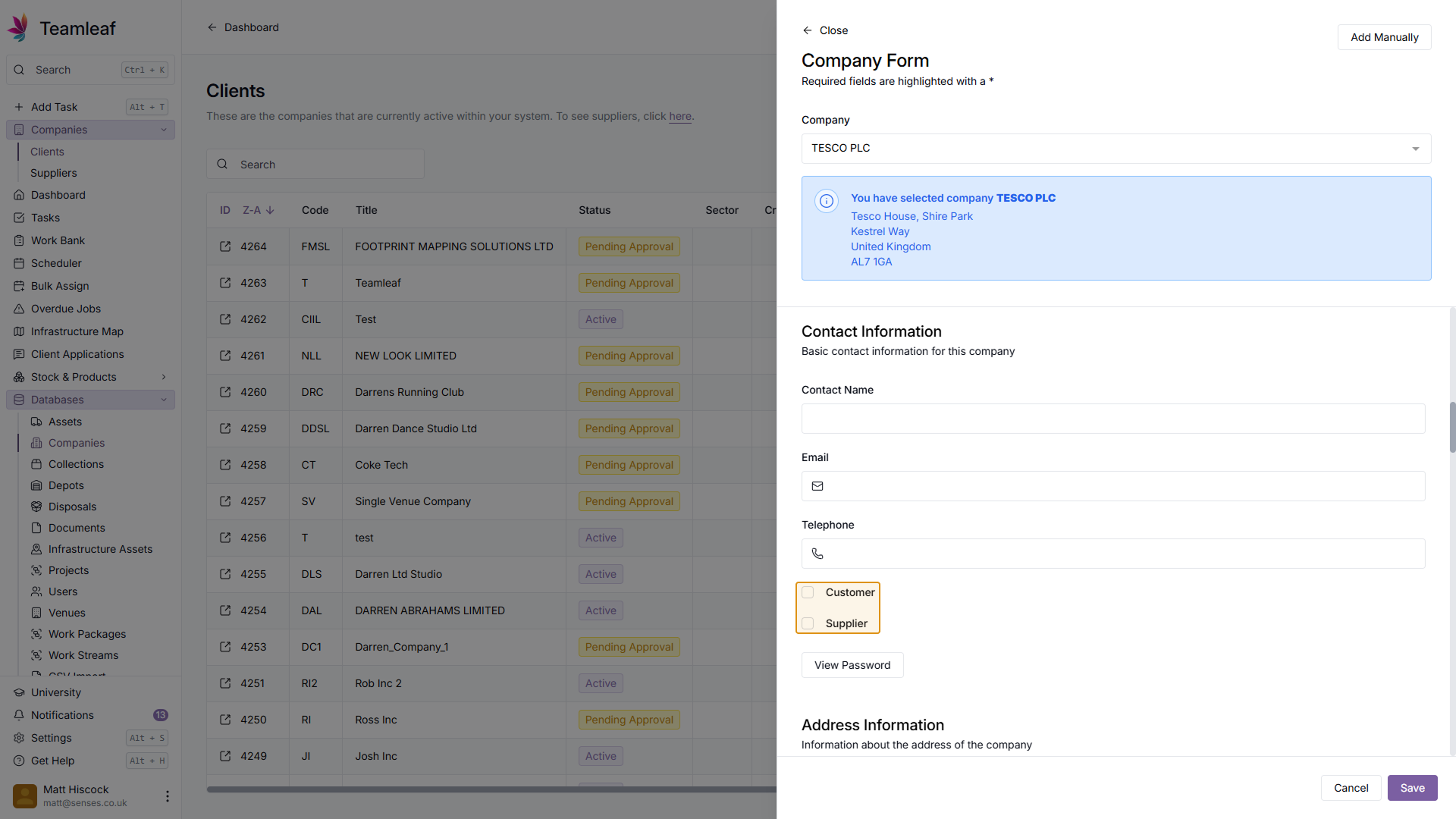The width and height of the screenshot is (1456, 819).
Task: Click the Add Manually button
Action: (x=1384, y=37)
